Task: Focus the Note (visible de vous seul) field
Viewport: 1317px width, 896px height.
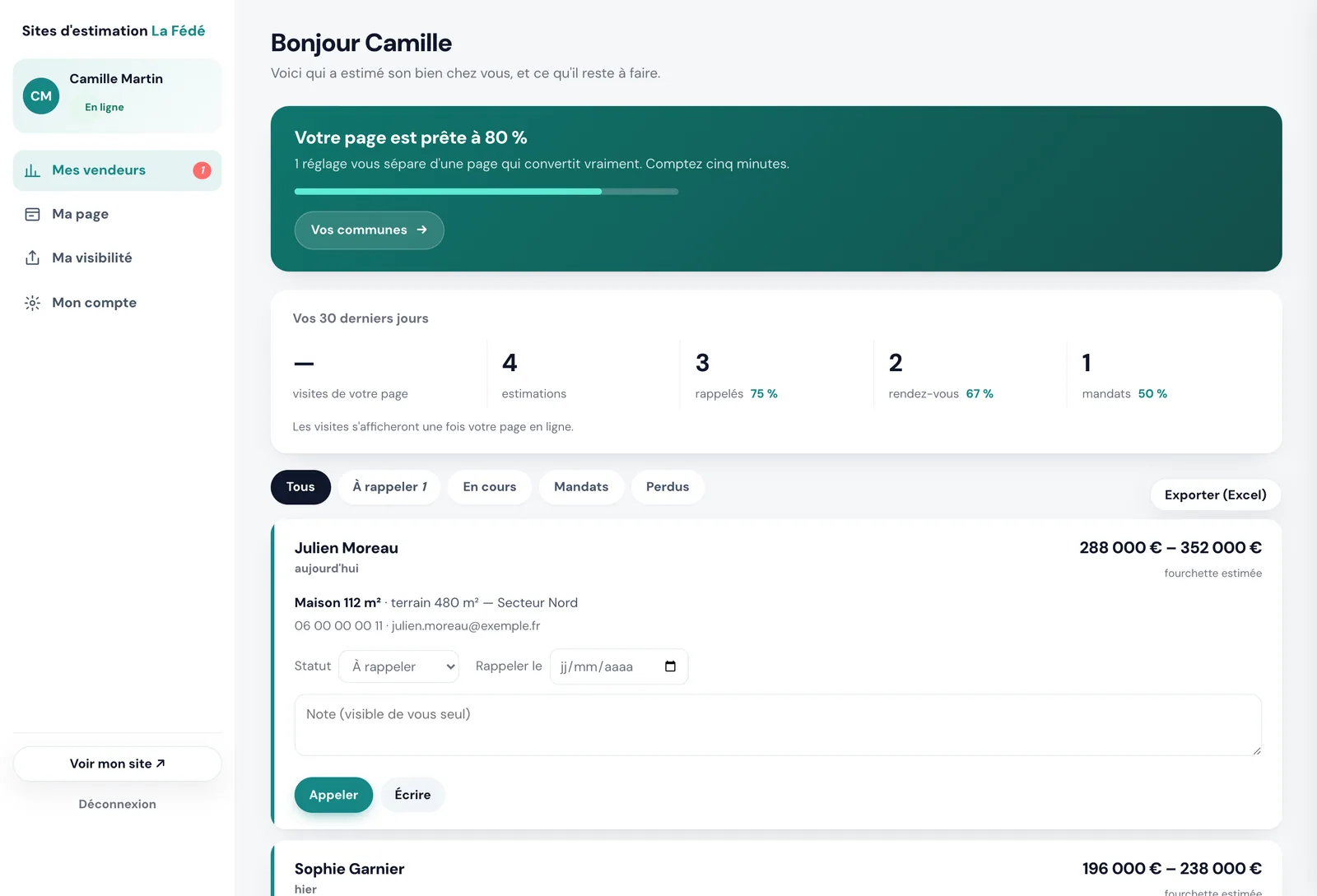Action: (778, 725)
